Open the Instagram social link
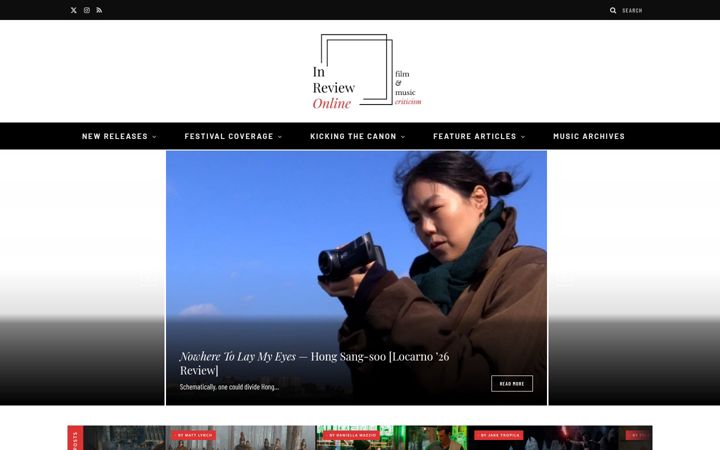Viewport: 720px width, 450px height. (87, 10)
